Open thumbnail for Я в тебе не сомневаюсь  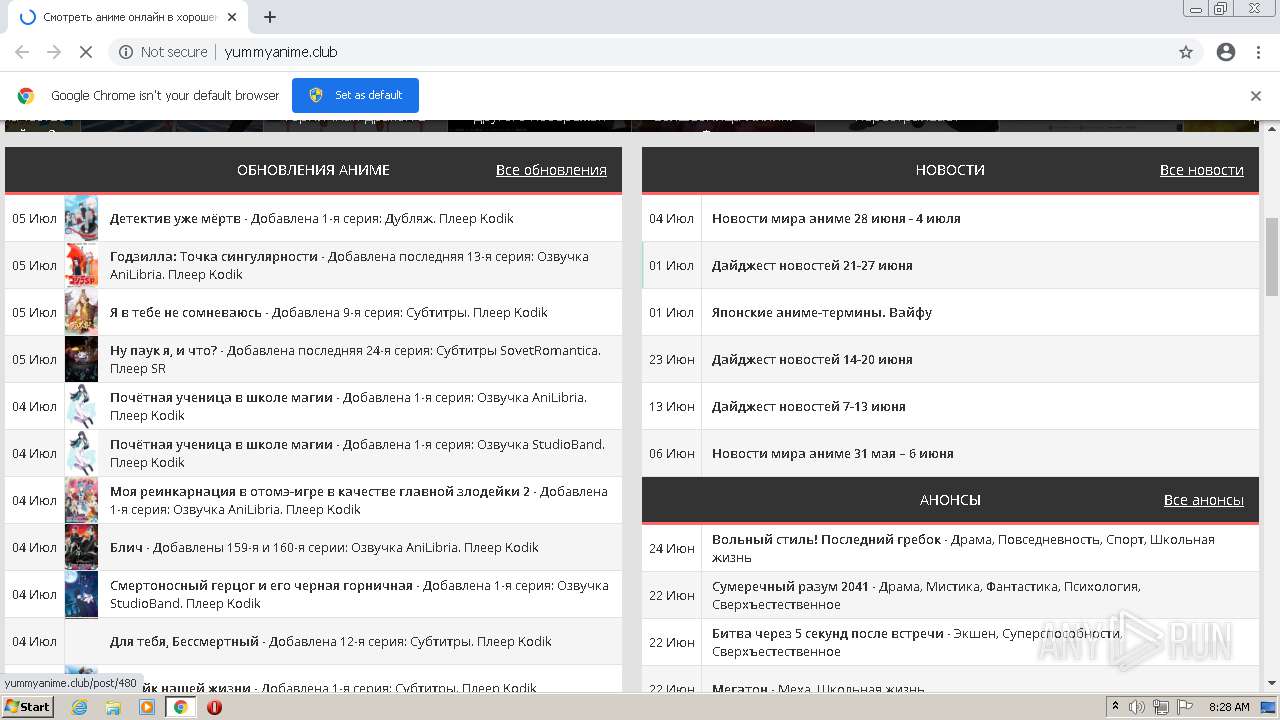point(81,312)
